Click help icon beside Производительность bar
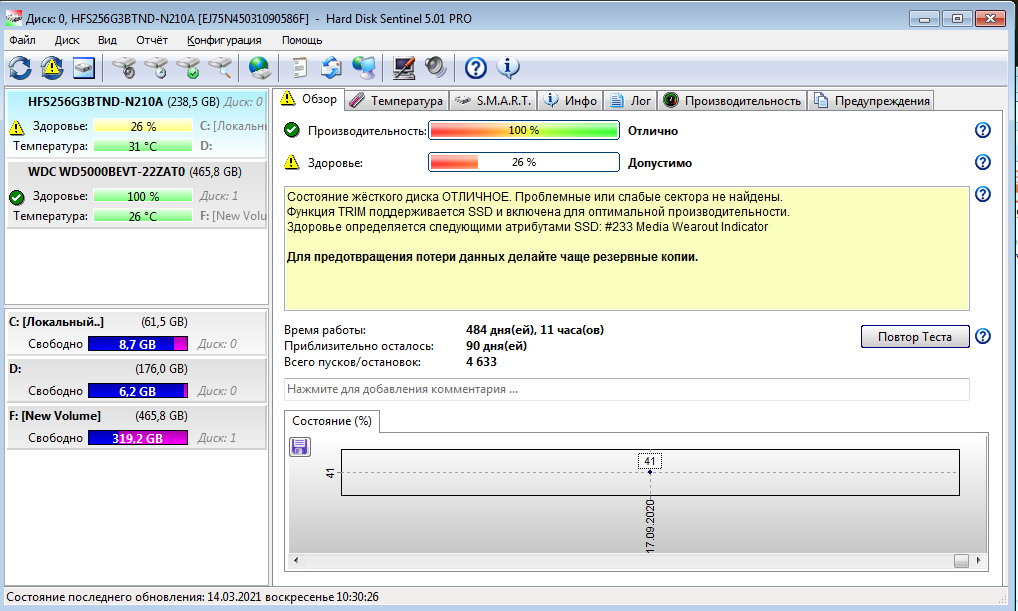The height and width of the screenshot is (611, 1018). pyautogui.click(x=983, y=130)
